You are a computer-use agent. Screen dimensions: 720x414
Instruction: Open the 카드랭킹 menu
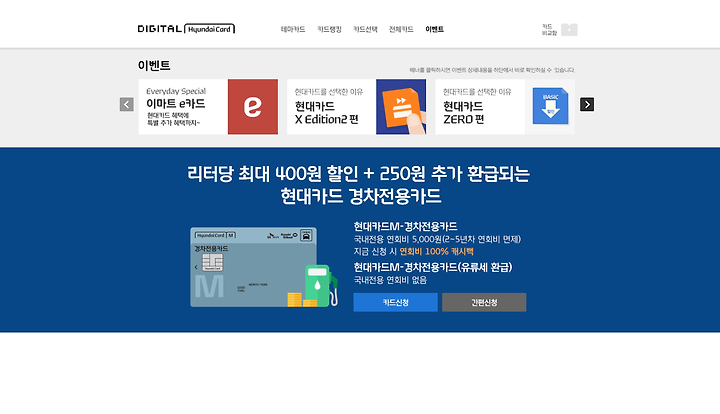point(329,29)
